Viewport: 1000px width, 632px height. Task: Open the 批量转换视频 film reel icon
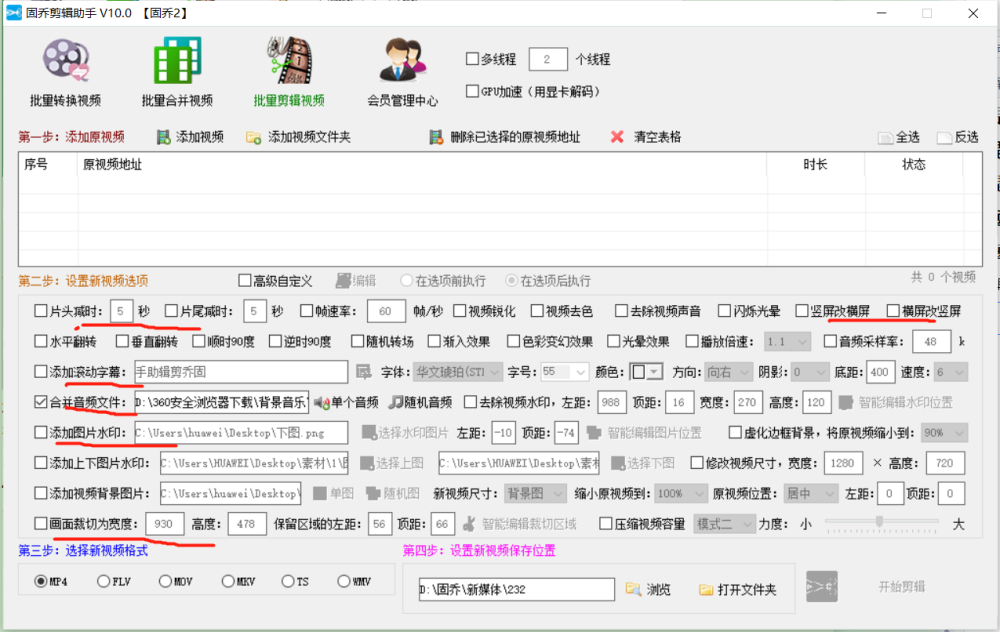[66, 60]
